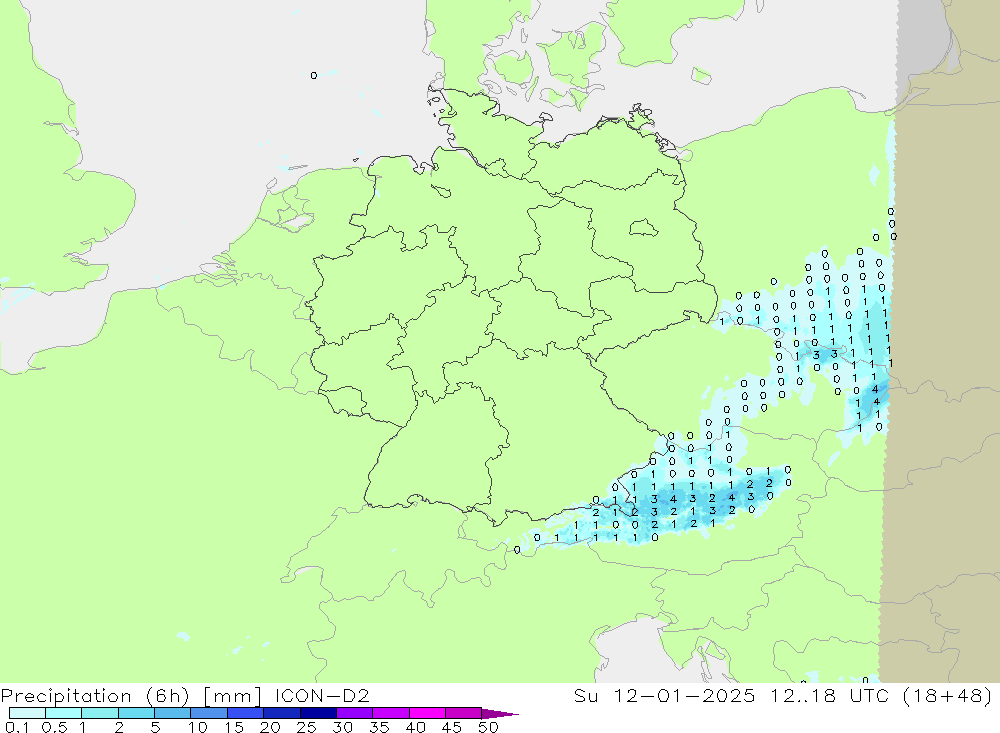The width and height of the screenshot is (1000, 733).
Task: Select the legend swatch between 45 and 50
Action: (464, 713)
